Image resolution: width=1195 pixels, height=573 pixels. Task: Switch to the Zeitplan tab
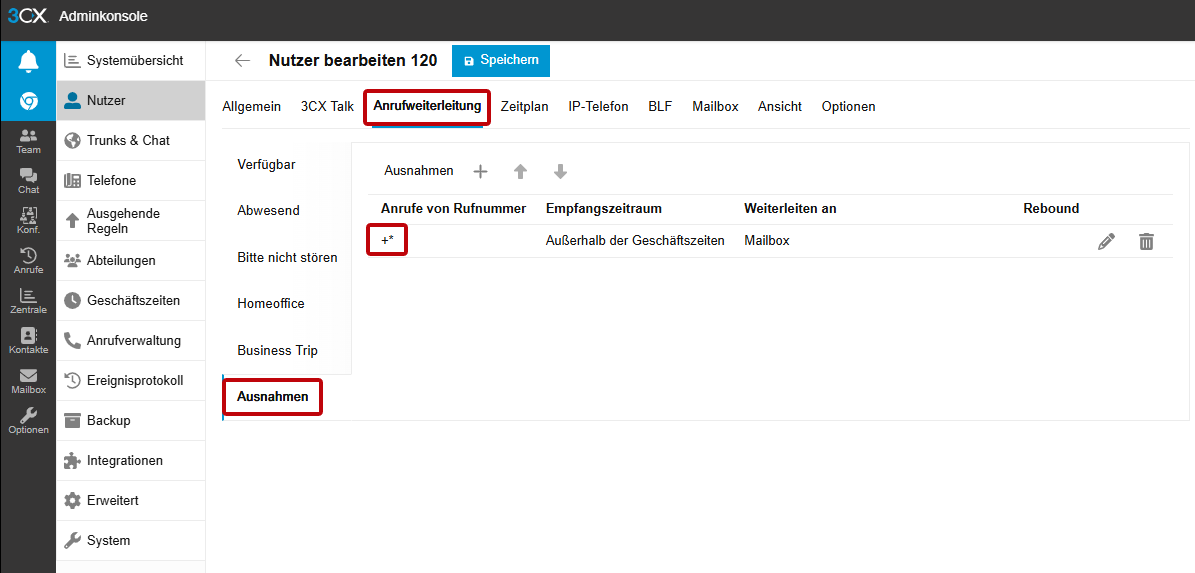click(524, 106)
